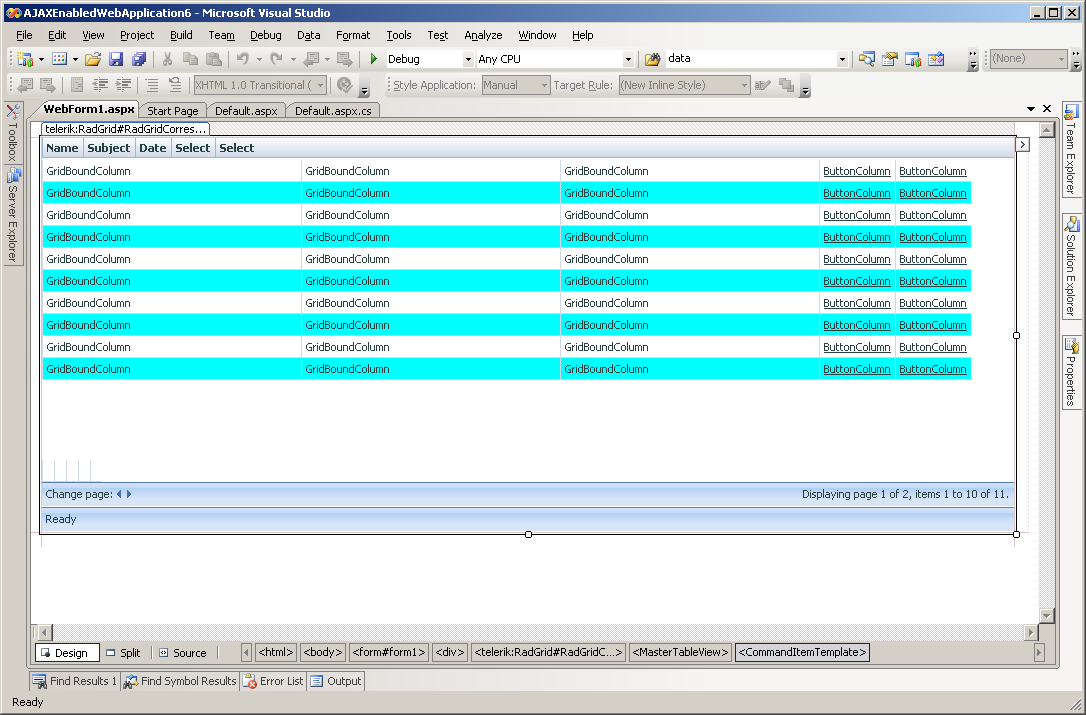
Task: Open the active document list dropdown arrow
Action: click(x=1031, y=109)
